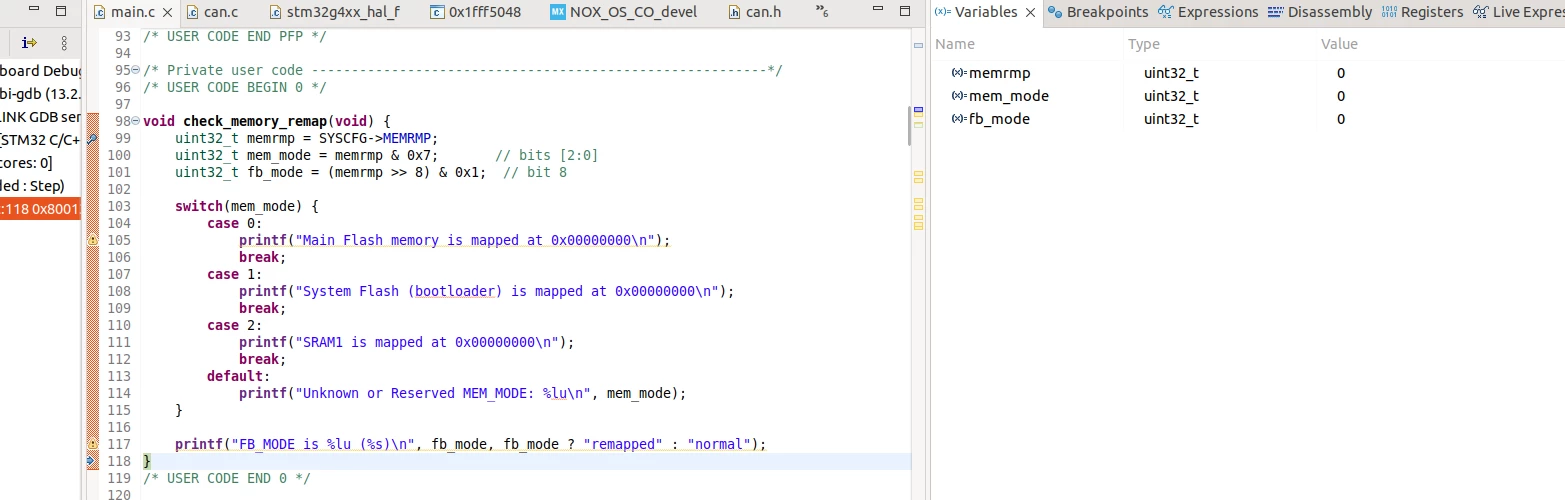Image resolution: width=1565 pixels, height=500 pixels.
Task: Click the bi-gdb (13.2 debug tree entry
Action: coord(40,94)
